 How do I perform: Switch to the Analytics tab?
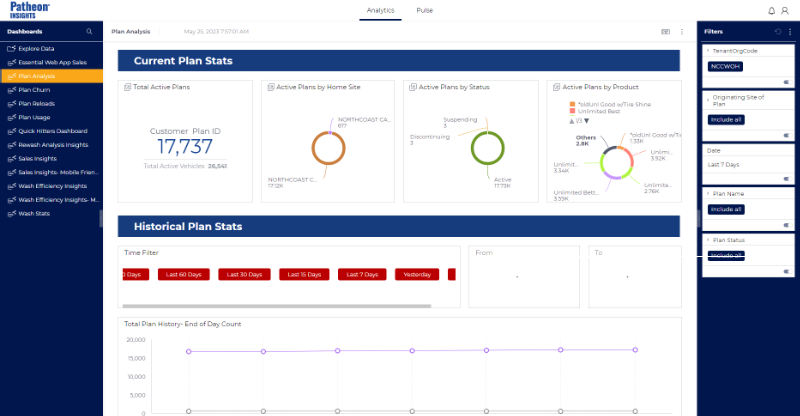coord(381,11)
